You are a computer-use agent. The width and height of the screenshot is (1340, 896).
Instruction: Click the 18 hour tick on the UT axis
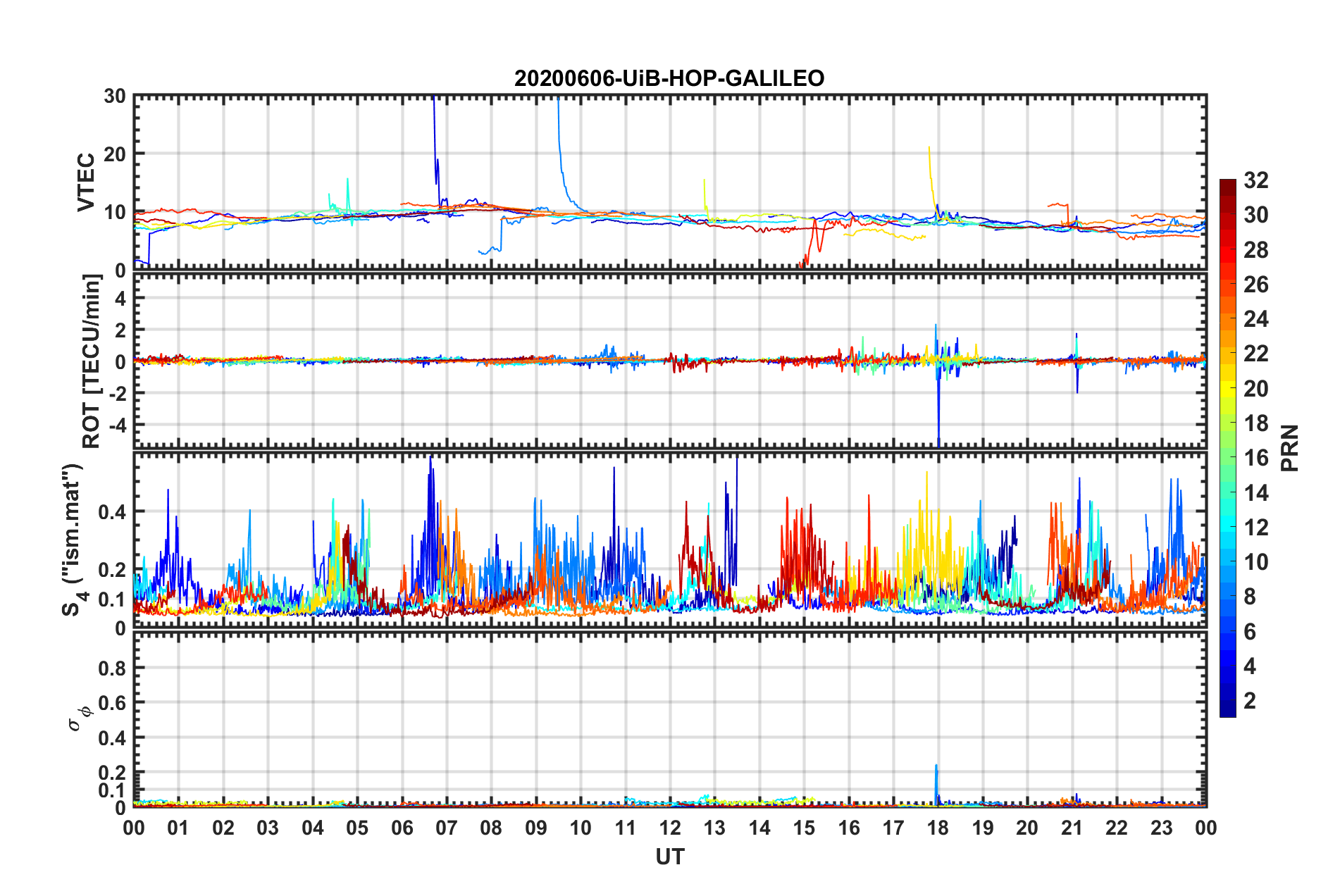click(x=938, y=828)
